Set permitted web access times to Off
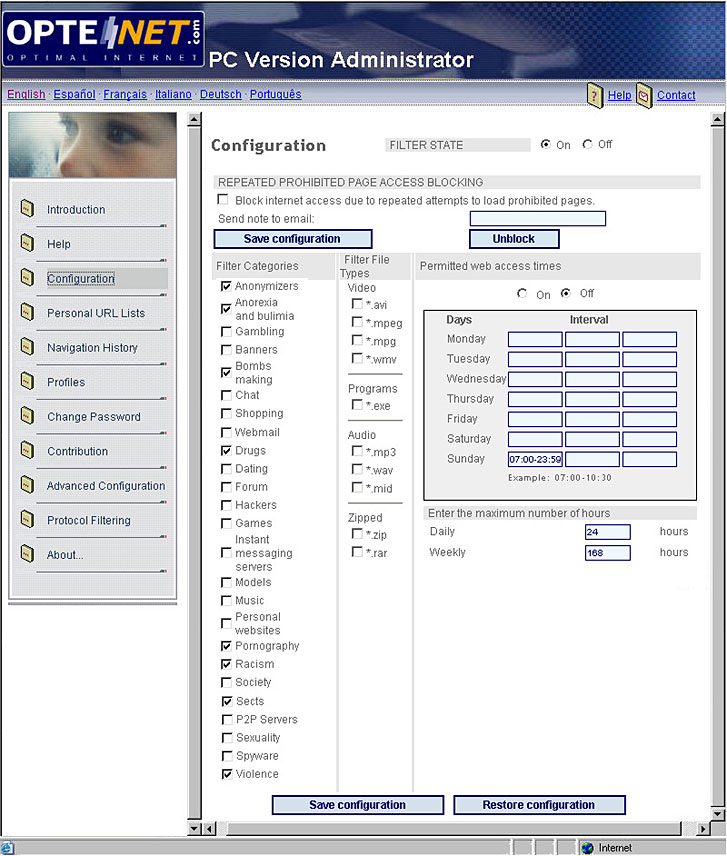This screenshot has height=856, width=727. pos(566,294)
